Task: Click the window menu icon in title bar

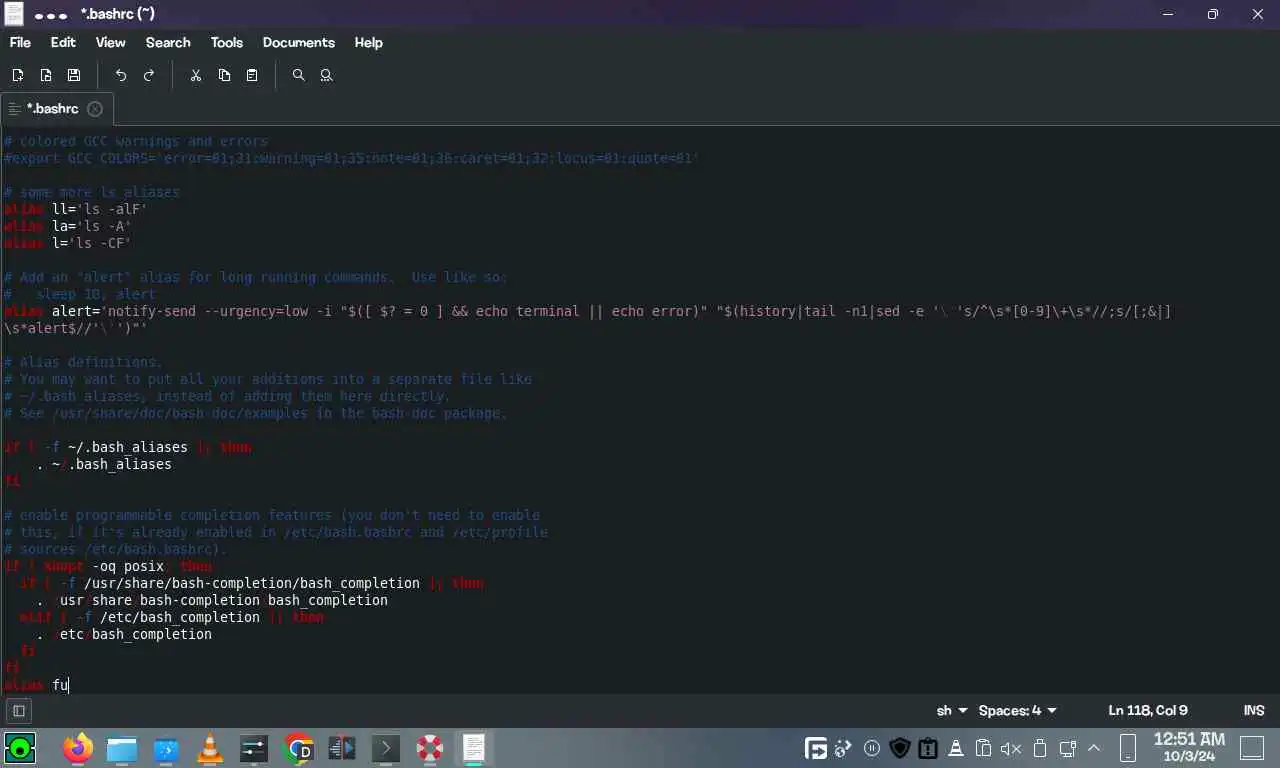Action: (13, 14)
